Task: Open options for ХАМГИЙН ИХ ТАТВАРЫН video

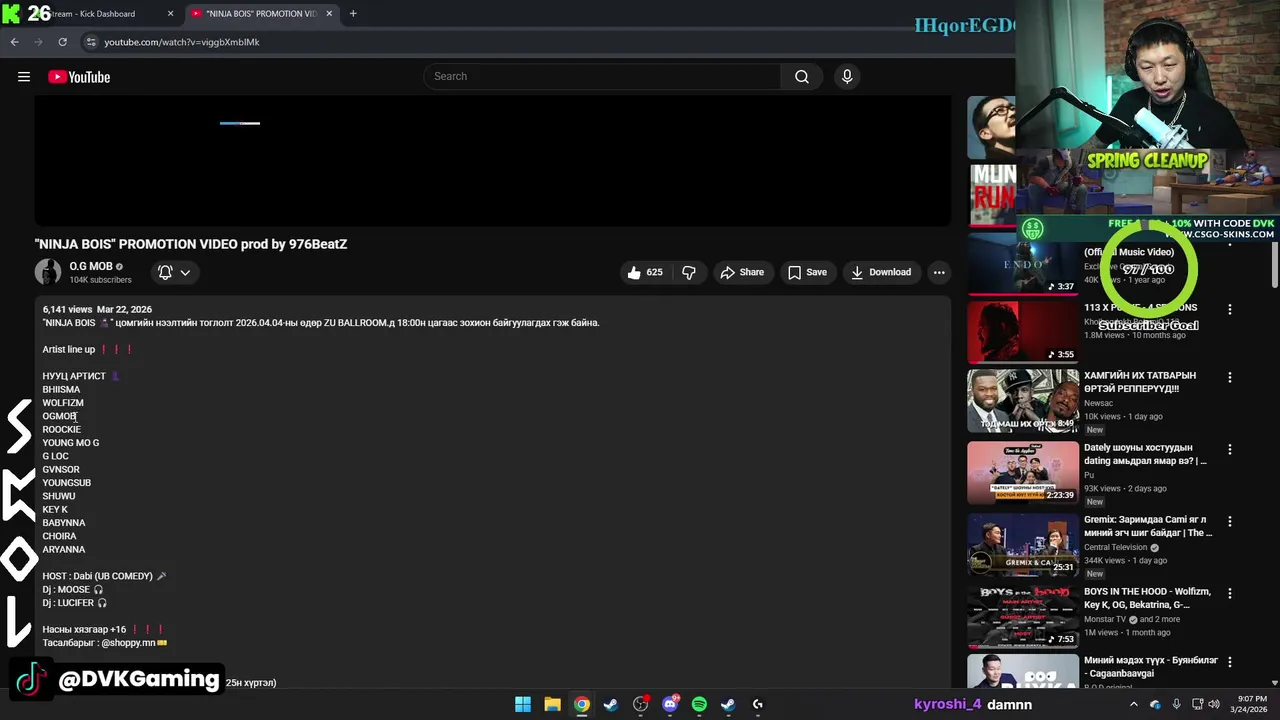Action: [x=1230, y=377]
